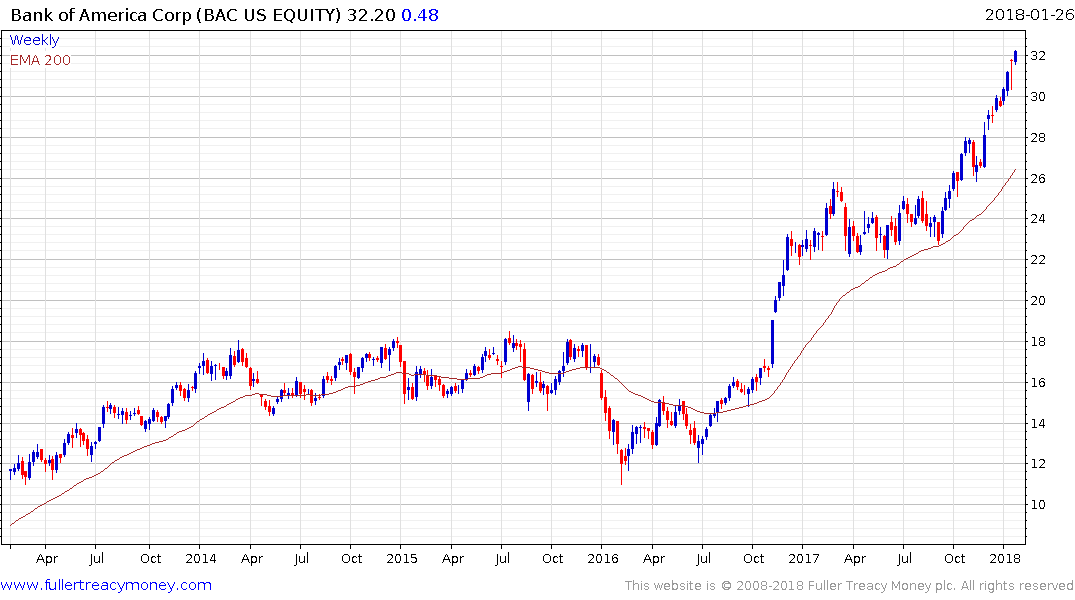Click the x-axis label 2018
This screenshot has height=600, width=1075.
coord(1005,558)
